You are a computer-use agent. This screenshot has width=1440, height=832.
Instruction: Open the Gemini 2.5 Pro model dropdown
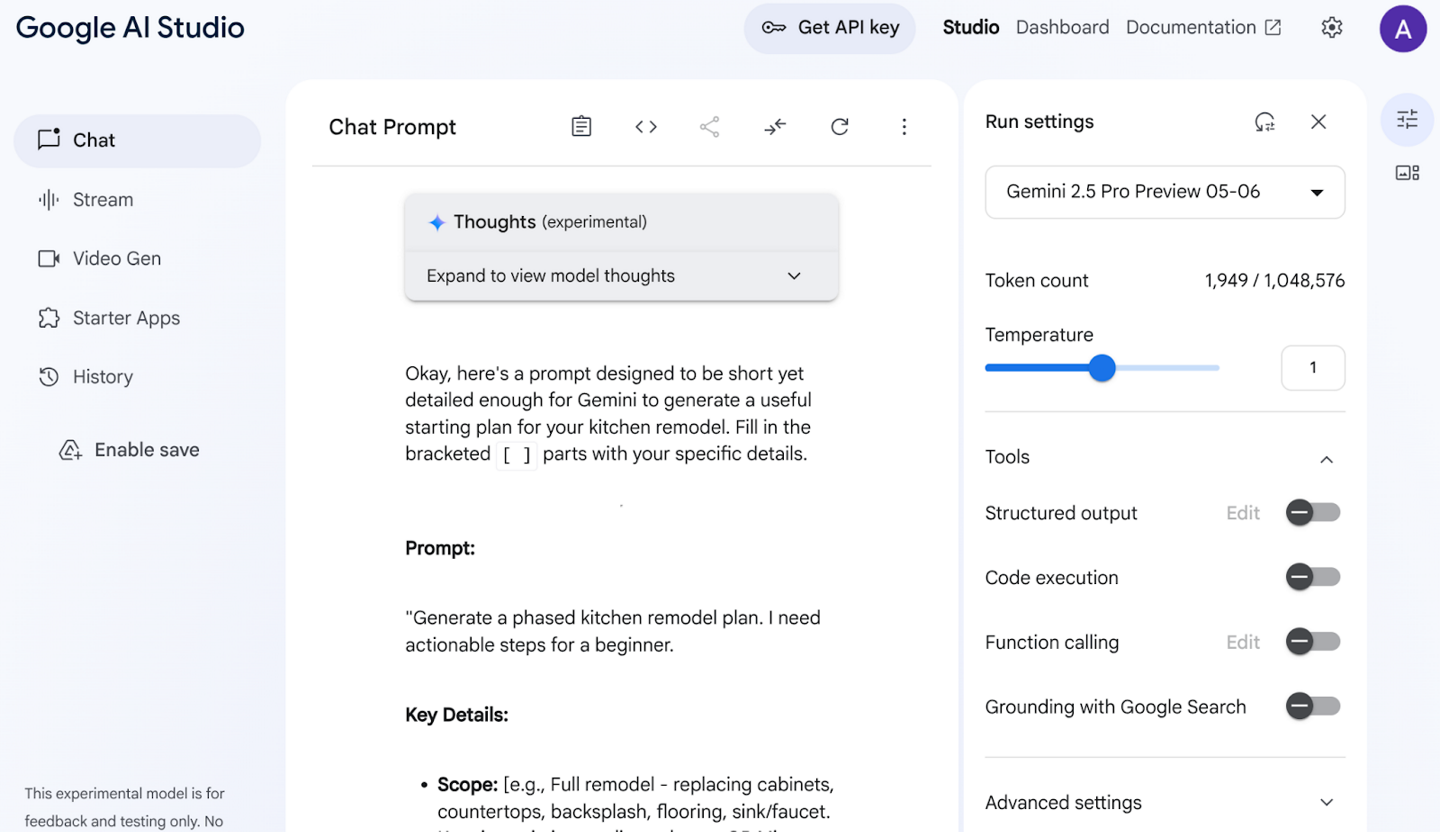[x=1164, y=192]
